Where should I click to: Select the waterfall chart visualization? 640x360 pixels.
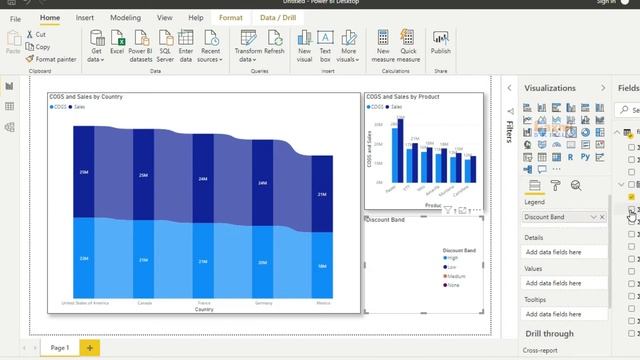[x=527, y=132]
